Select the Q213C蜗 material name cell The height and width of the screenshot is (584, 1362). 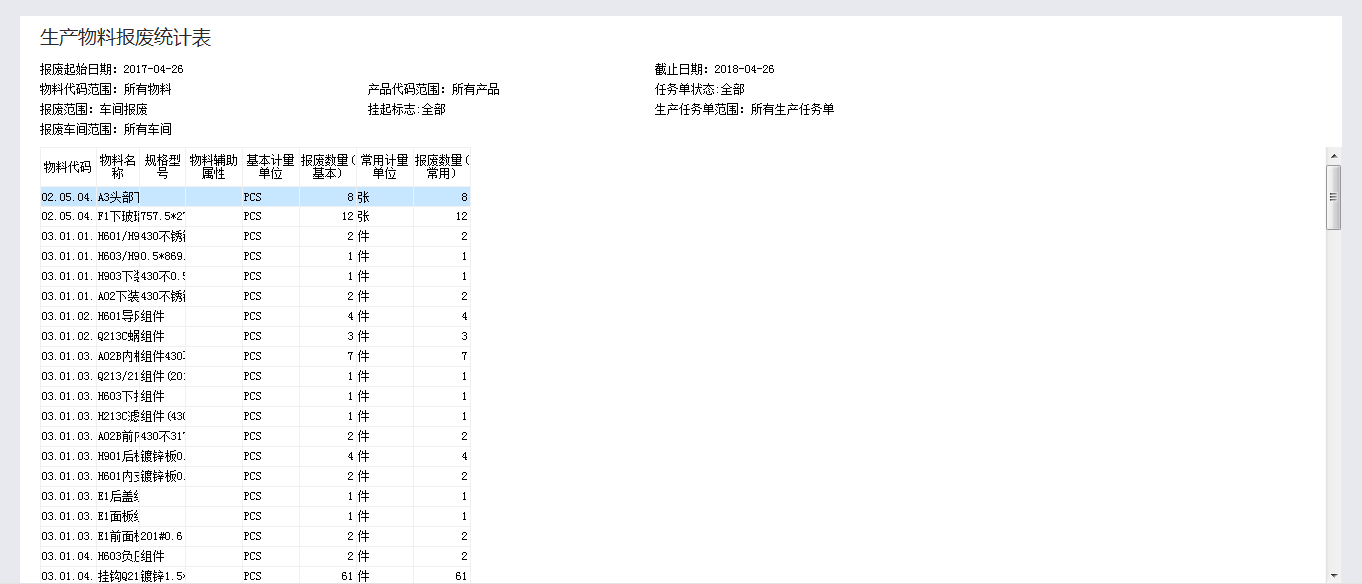click(118, 336)
